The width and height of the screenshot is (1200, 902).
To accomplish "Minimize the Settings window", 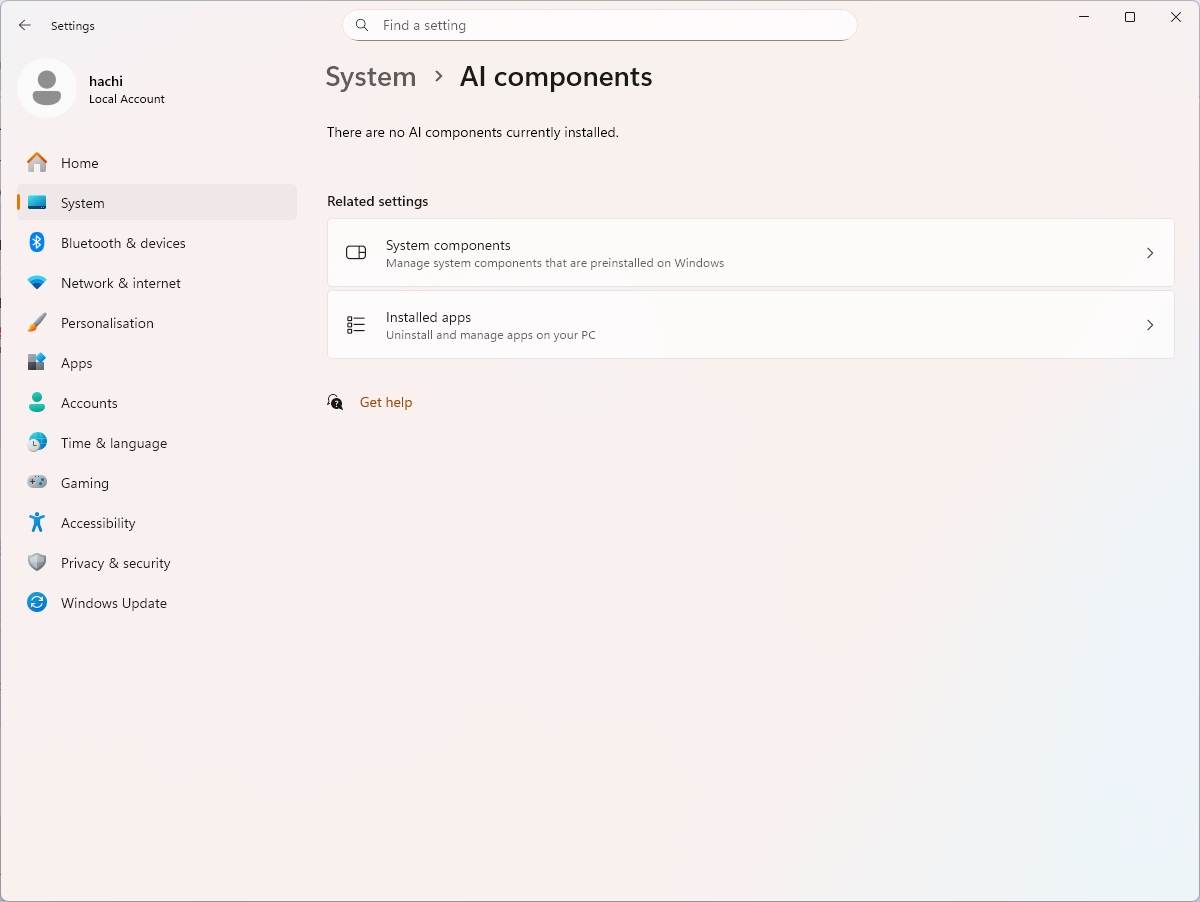I will [1084, 17].
